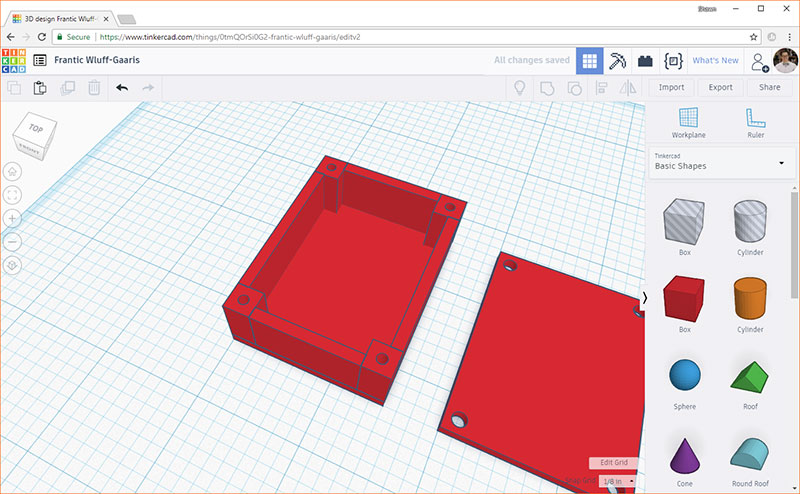Click the Invite people icon
The height and width of the screenshot is (494, 800).
point(759,61)
